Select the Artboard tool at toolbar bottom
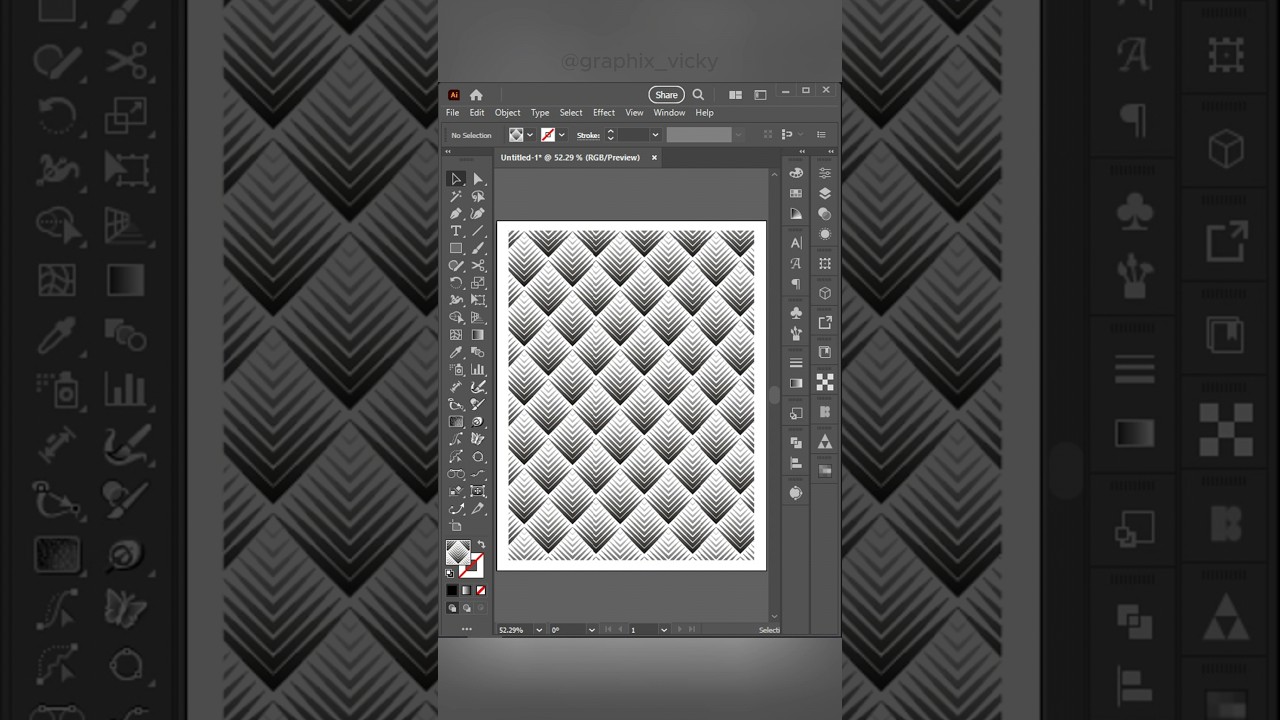The width and height of the screenshot is (1280, 720). pos(456,526)
